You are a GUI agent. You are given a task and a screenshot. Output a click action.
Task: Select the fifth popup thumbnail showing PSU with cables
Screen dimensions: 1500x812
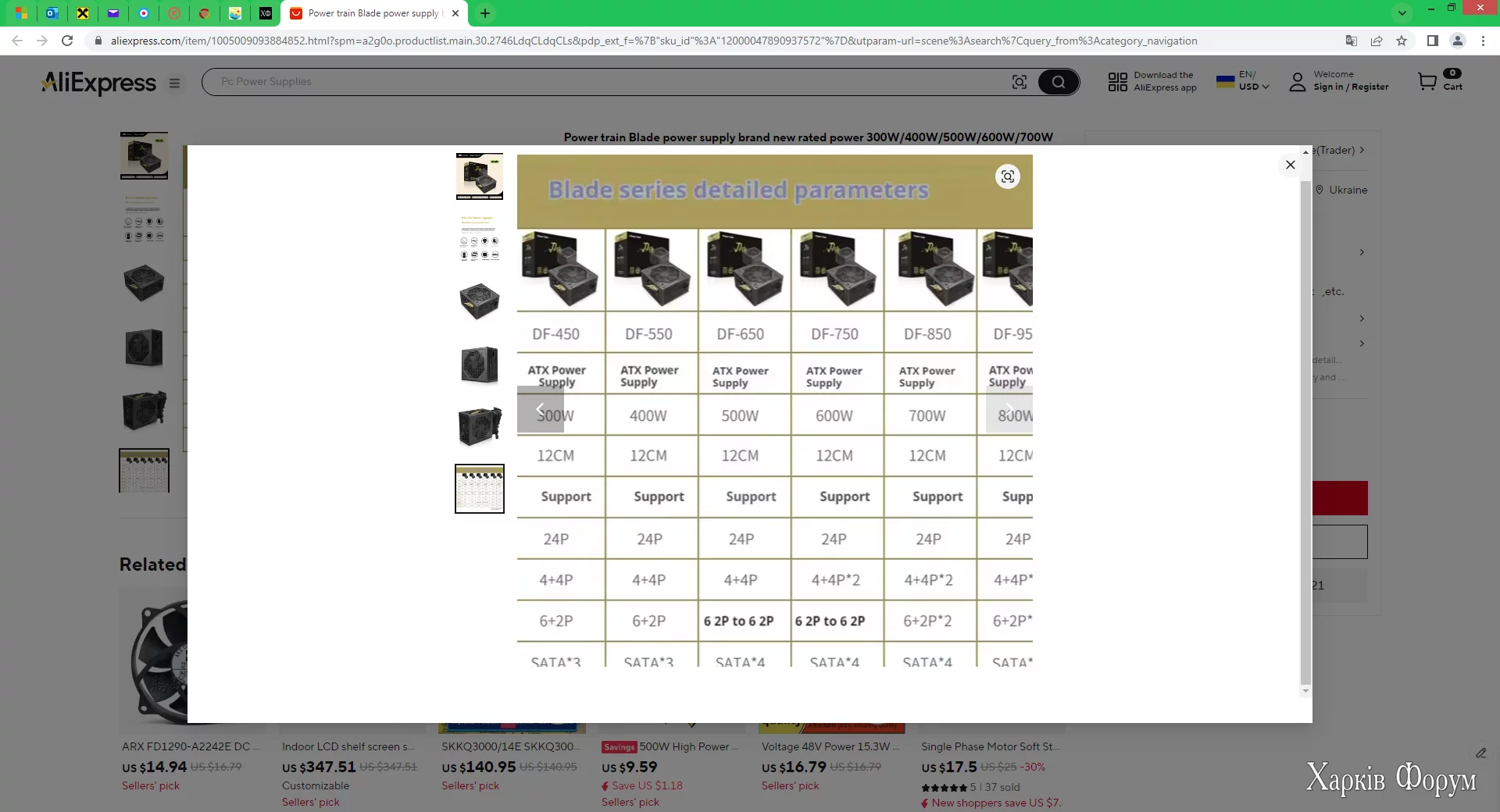point(480,426)
